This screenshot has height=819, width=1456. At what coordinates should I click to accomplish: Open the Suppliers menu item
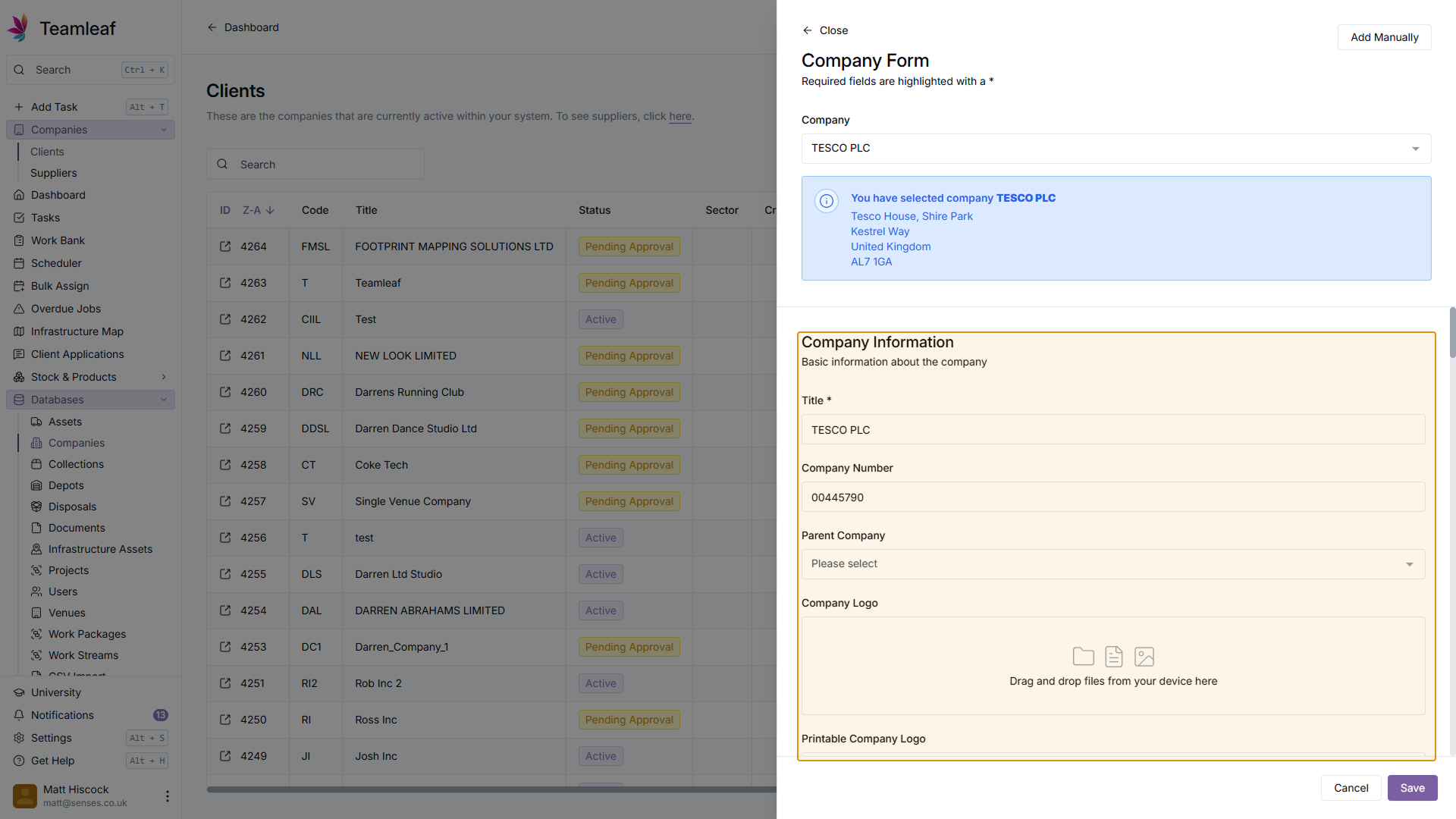click(x=54, y=173)
